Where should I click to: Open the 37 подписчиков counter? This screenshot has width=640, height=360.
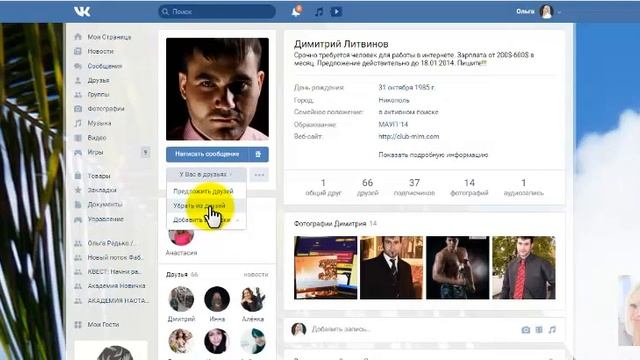coord(414,187)
